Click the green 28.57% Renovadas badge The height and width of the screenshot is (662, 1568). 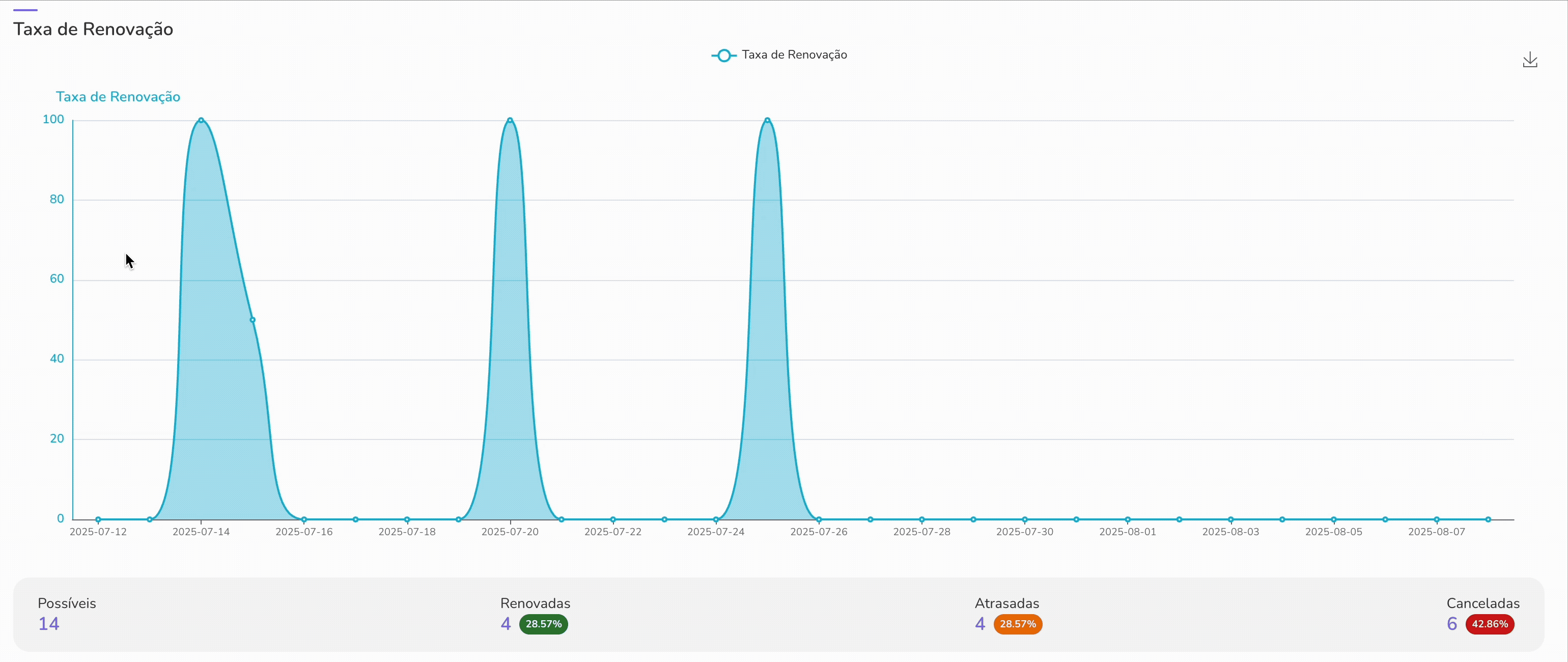pyautogui.click(x=543, y=624)
